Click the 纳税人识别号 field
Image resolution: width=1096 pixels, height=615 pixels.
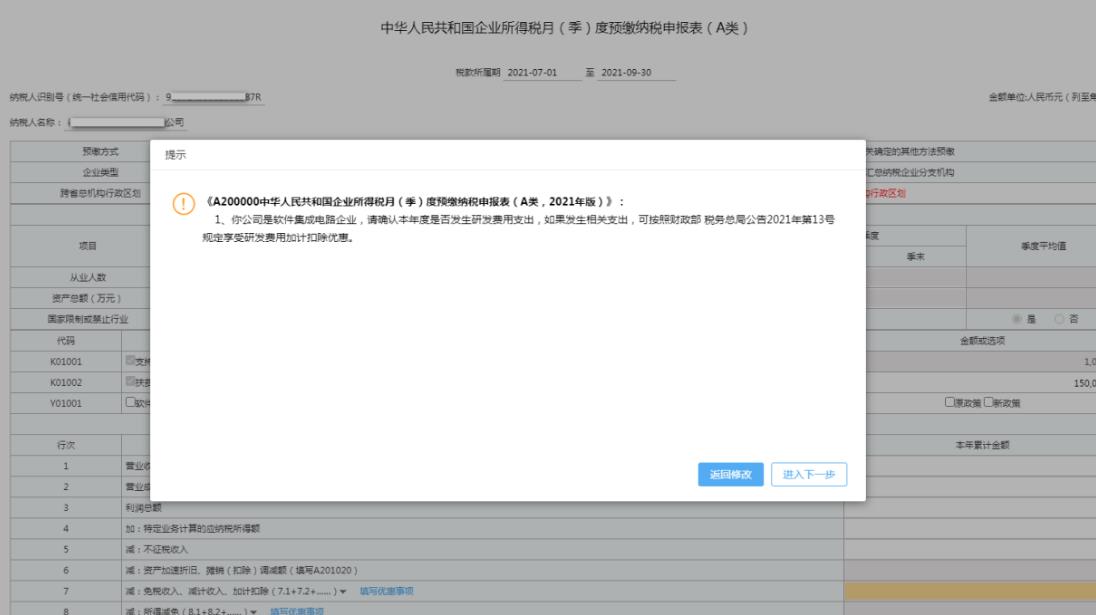(214, 97)
